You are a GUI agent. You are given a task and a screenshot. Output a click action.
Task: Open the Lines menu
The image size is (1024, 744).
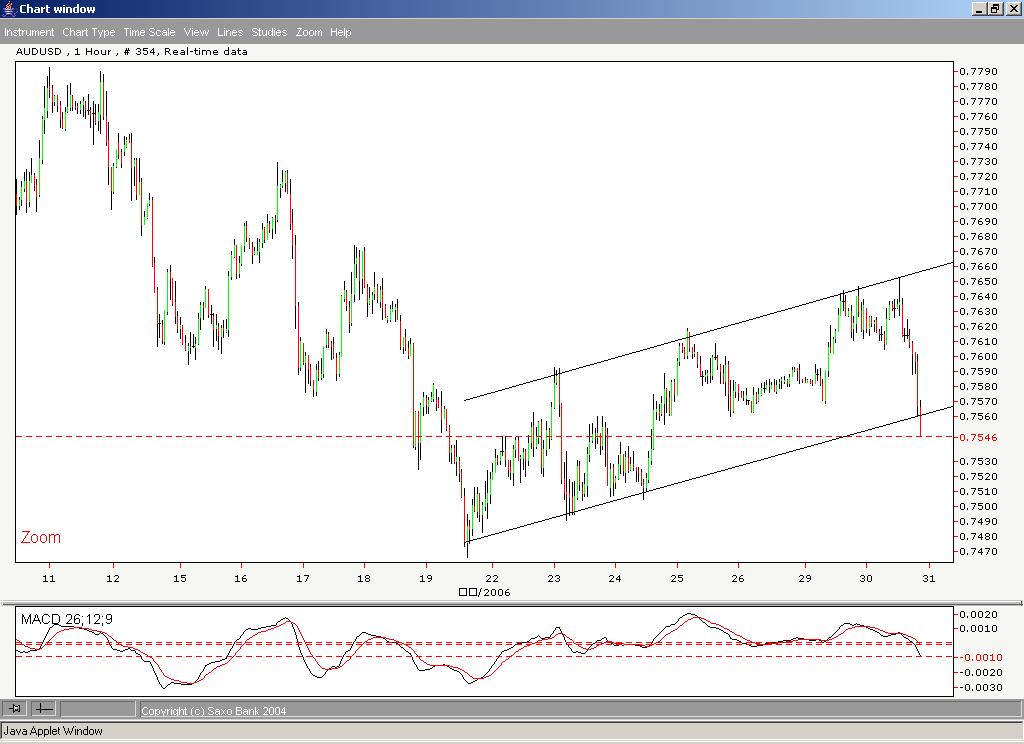tap(229, 32)
